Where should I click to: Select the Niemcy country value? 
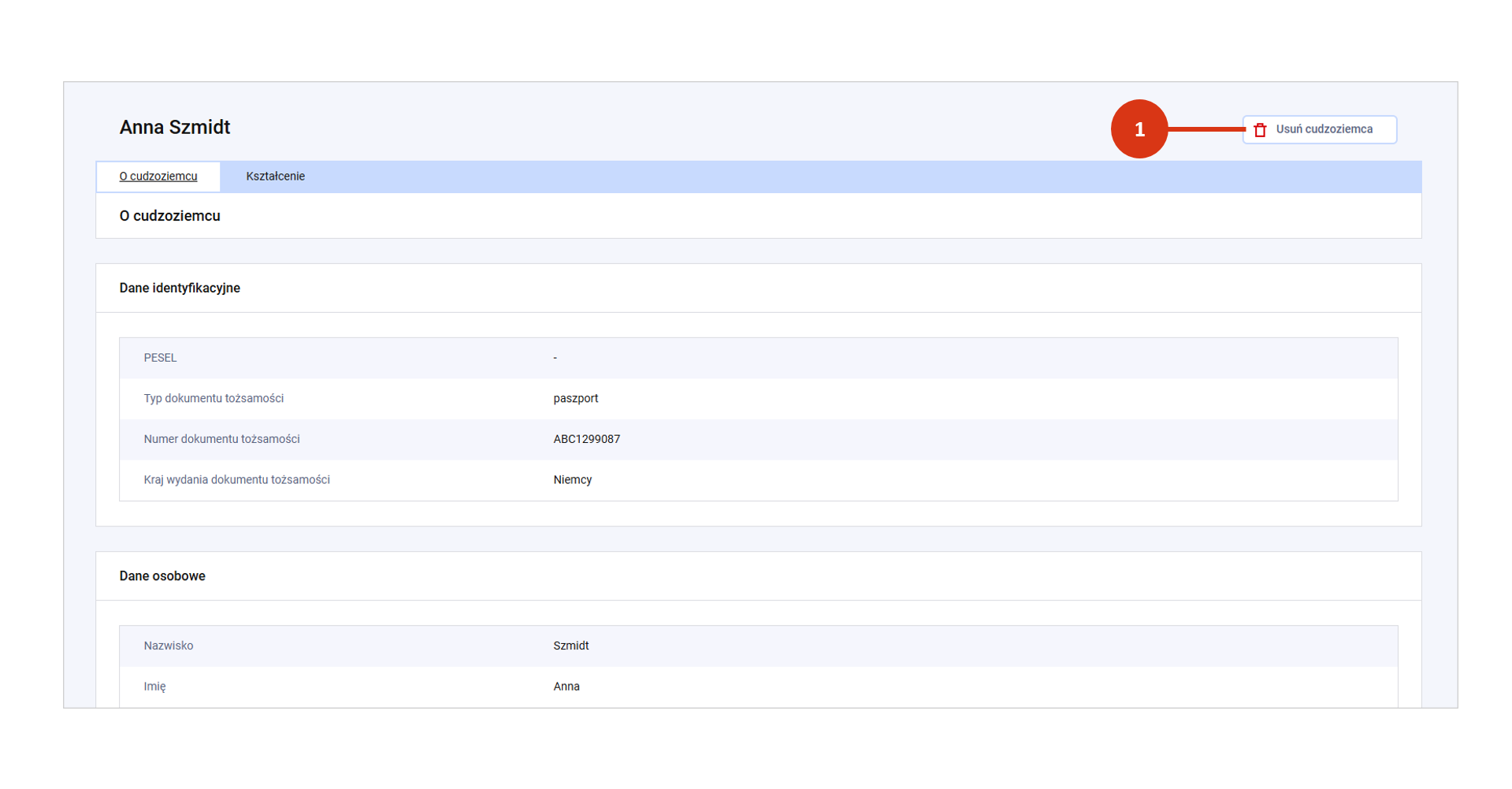572,480
